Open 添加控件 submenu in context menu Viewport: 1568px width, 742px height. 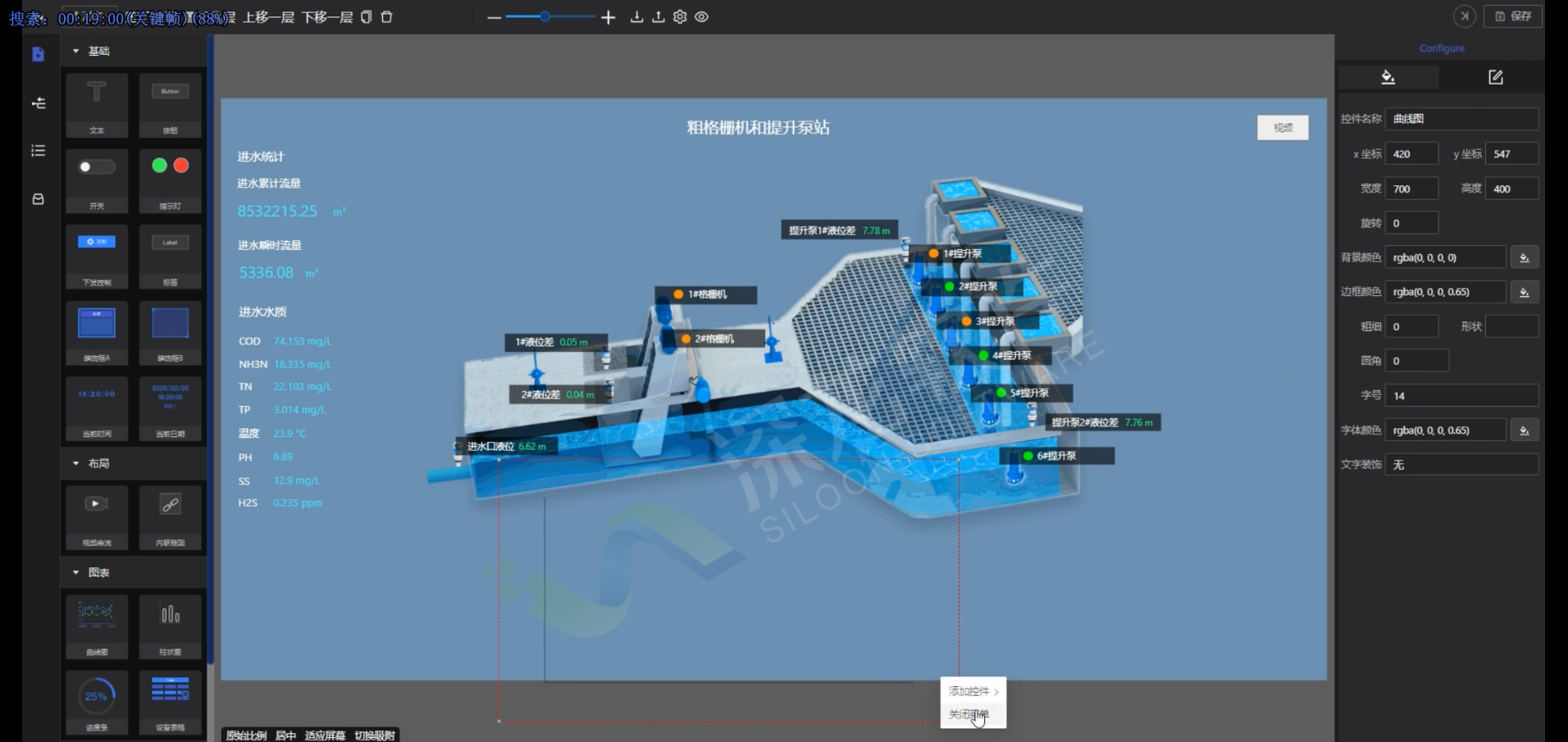[x=973, y=691]
